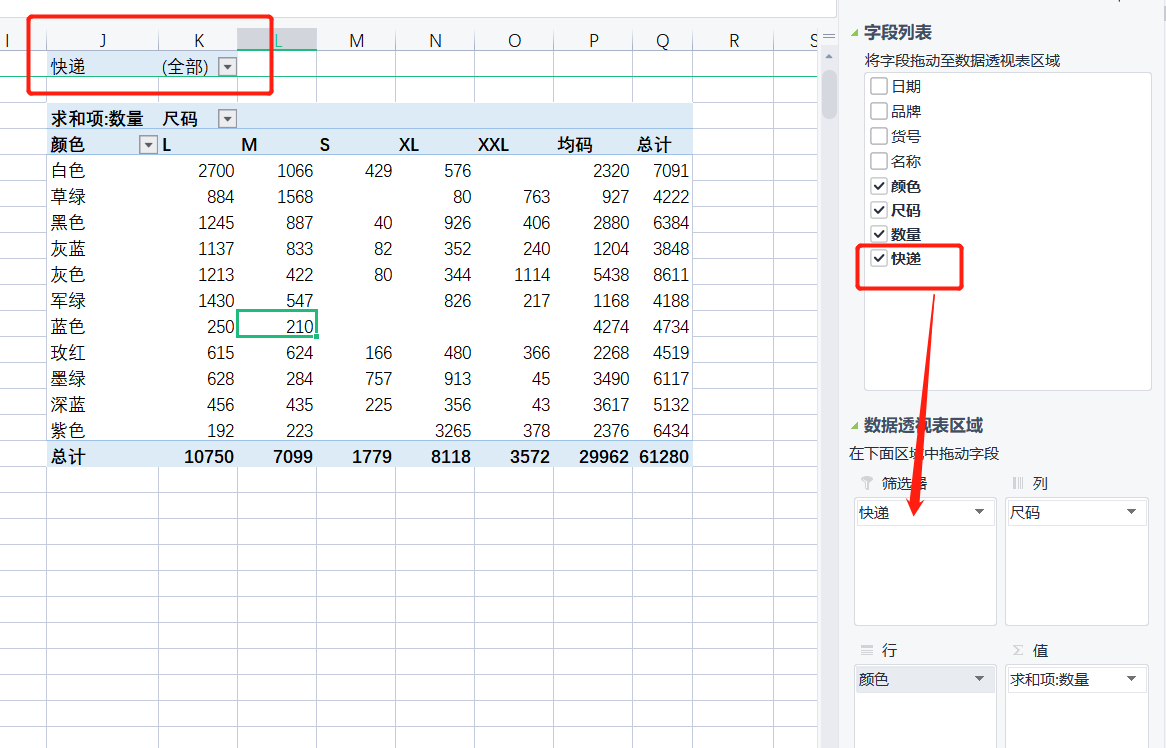Click the columns icon beside 列 label
The width and height of the screenshot is (1166, 748).
point(1018,483)
